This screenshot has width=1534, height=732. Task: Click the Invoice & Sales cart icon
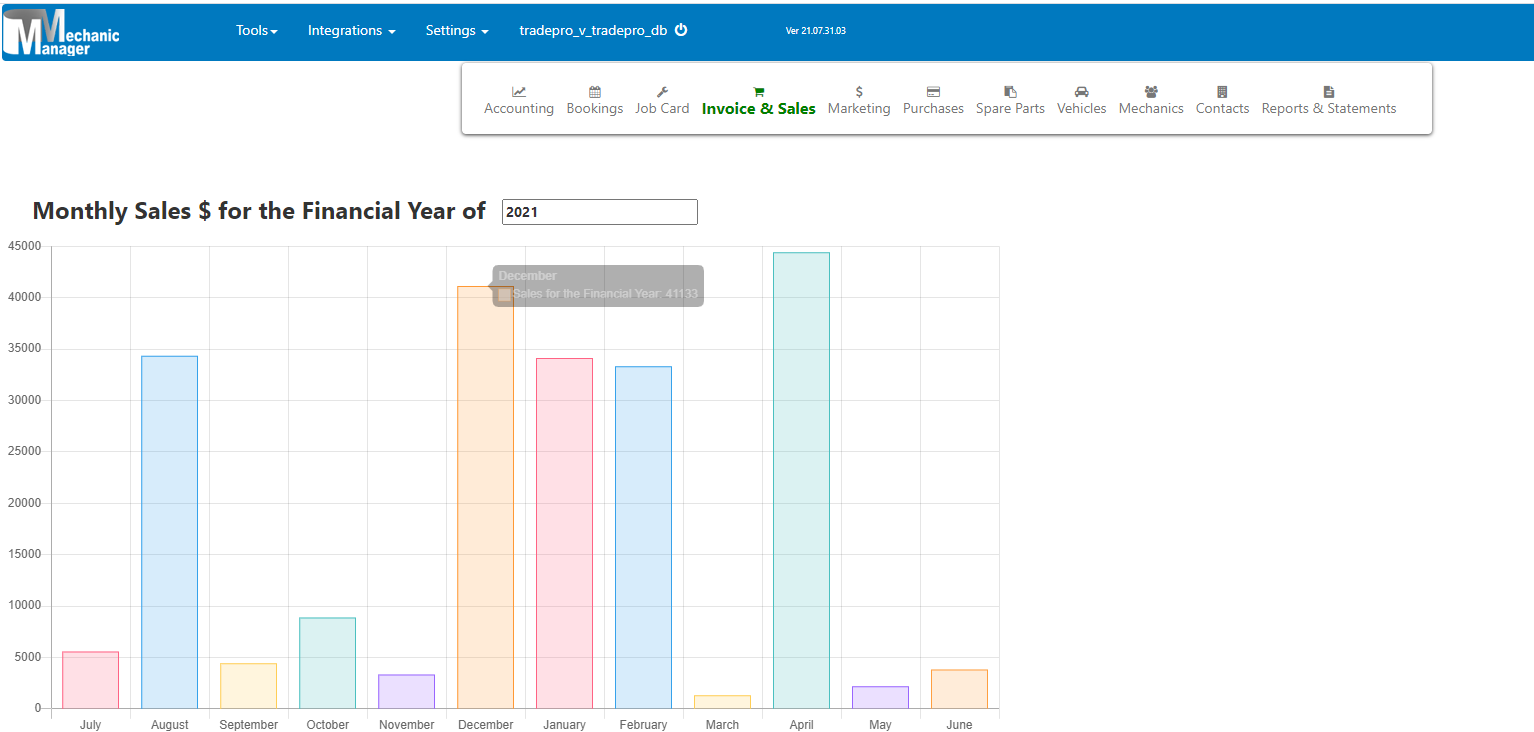759,91
